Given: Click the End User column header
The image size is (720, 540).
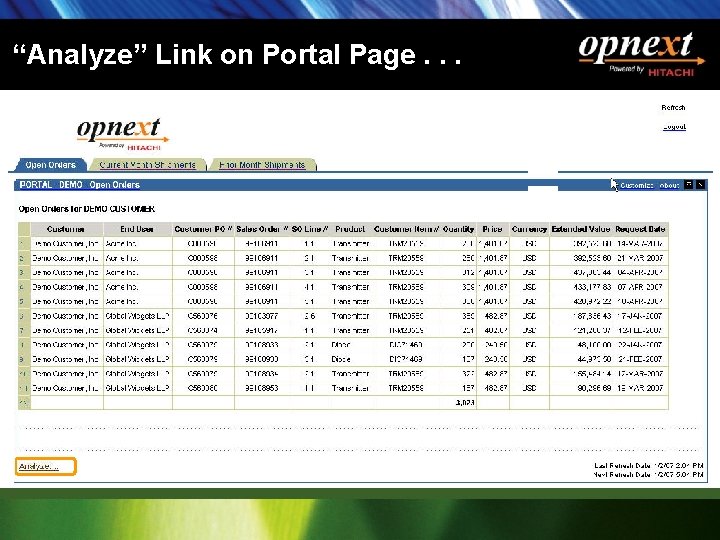Looking at the screenshot, I should click(x=137, y=229).
